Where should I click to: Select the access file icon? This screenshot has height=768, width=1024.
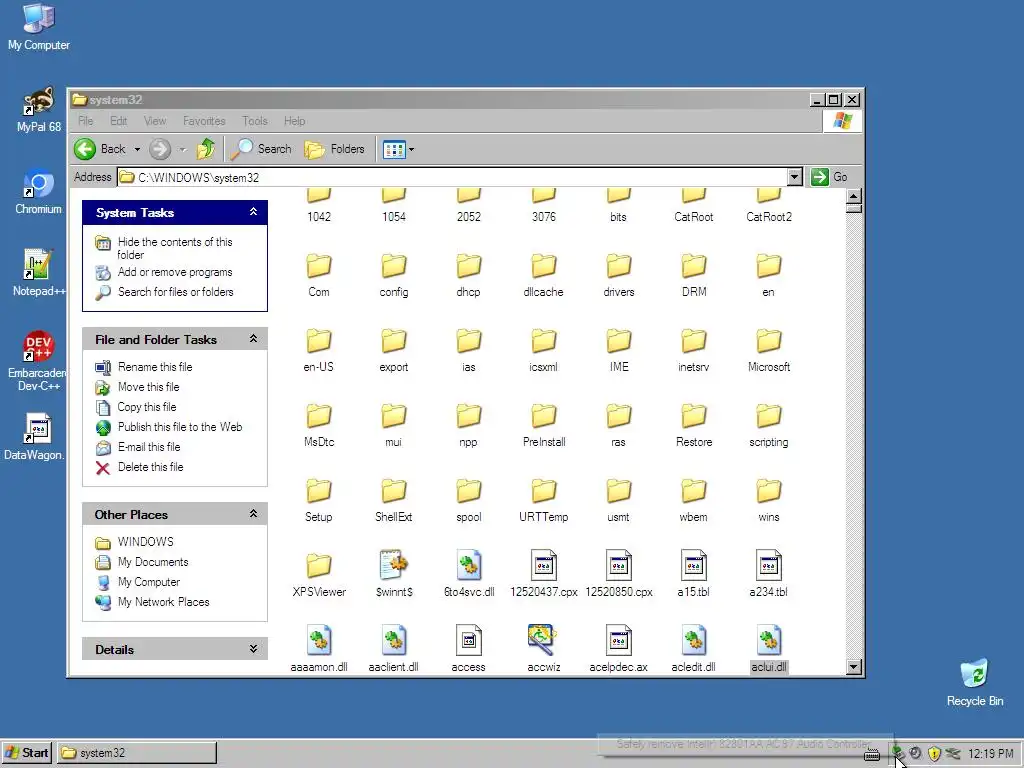click(468, 641)
